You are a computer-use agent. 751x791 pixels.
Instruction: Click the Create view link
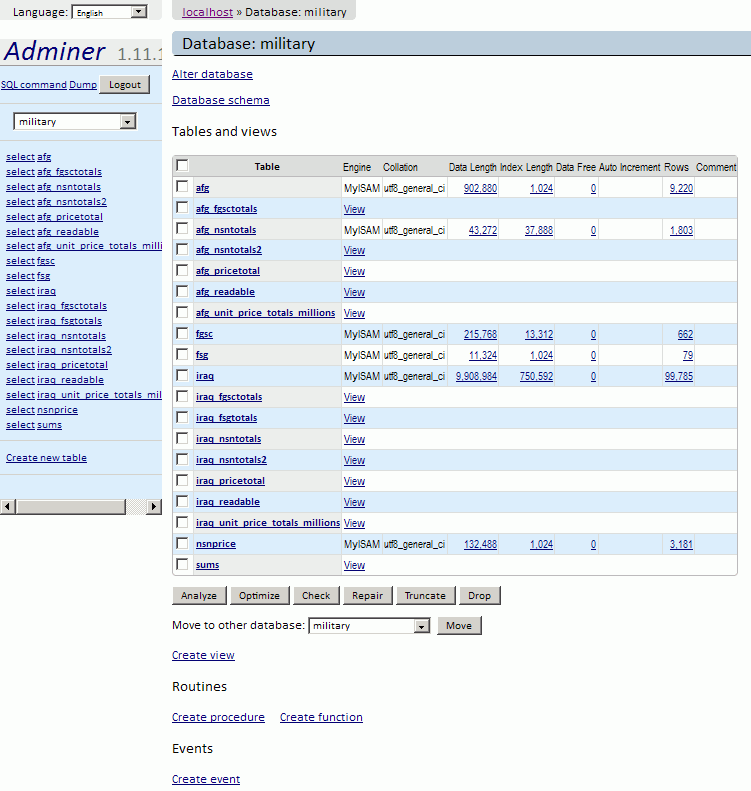pos(203,655)
